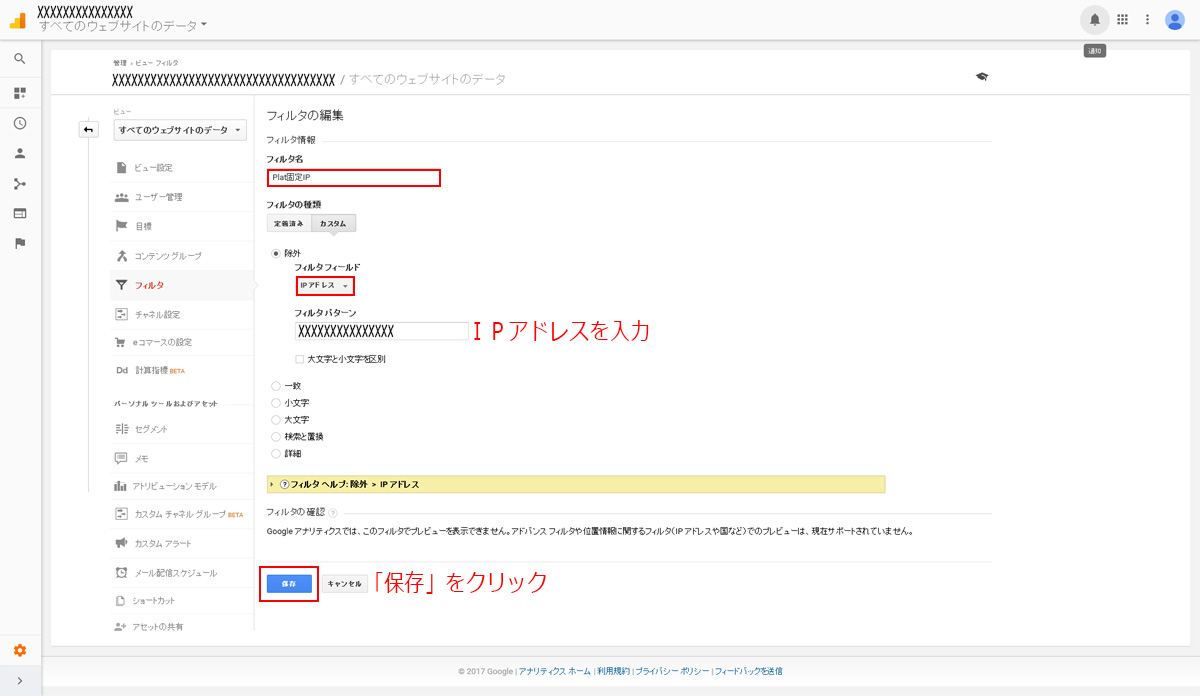The width and height of the screenshot is (1200, 696).
Task: Click the Google Analytics logo icon
Action: pos(18,20)
